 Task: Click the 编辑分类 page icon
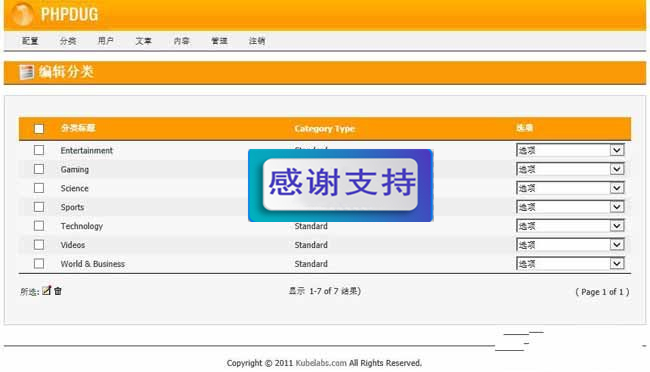(26, 72)
